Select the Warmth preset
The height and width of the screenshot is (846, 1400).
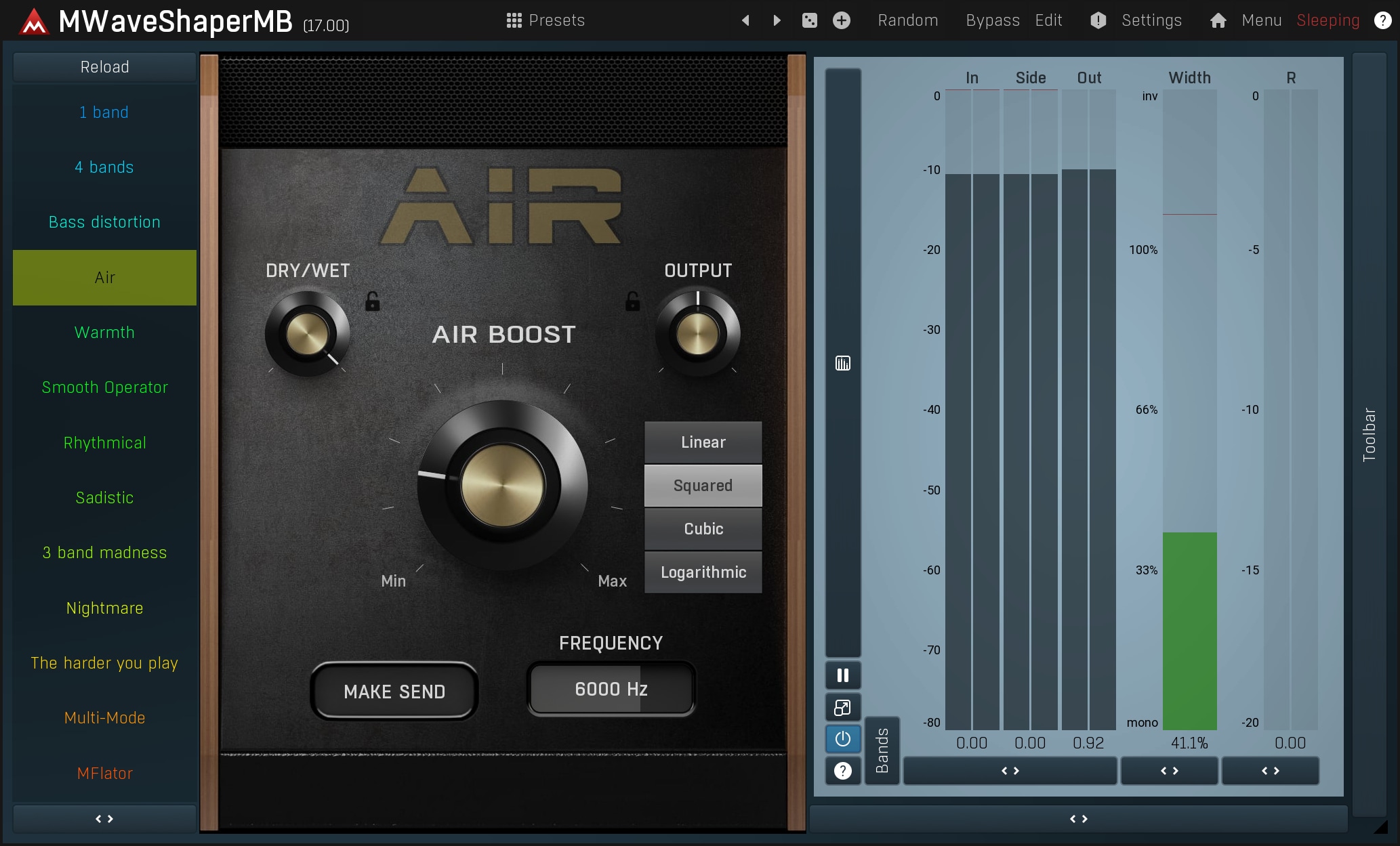[x=104, y=333]
